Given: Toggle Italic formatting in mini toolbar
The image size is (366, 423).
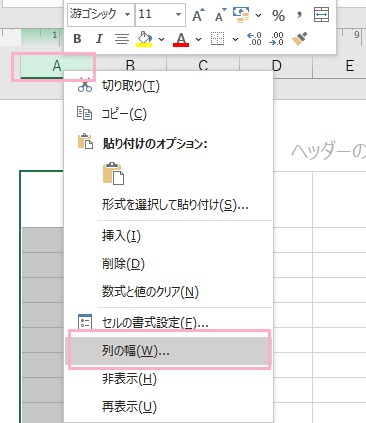Looking at the screenshot, I should [x=99, y=39].
